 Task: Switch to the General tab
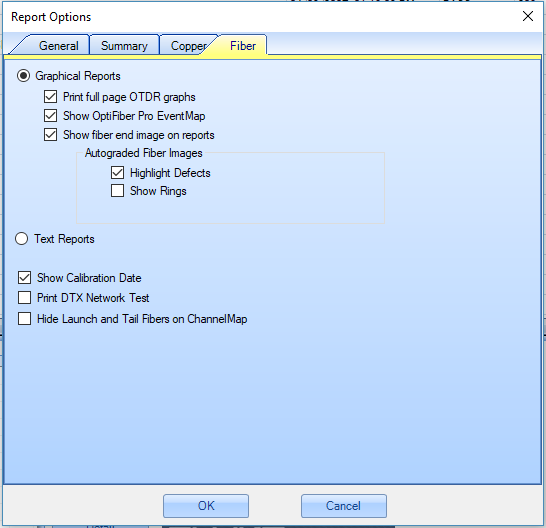tap(58, 46)
